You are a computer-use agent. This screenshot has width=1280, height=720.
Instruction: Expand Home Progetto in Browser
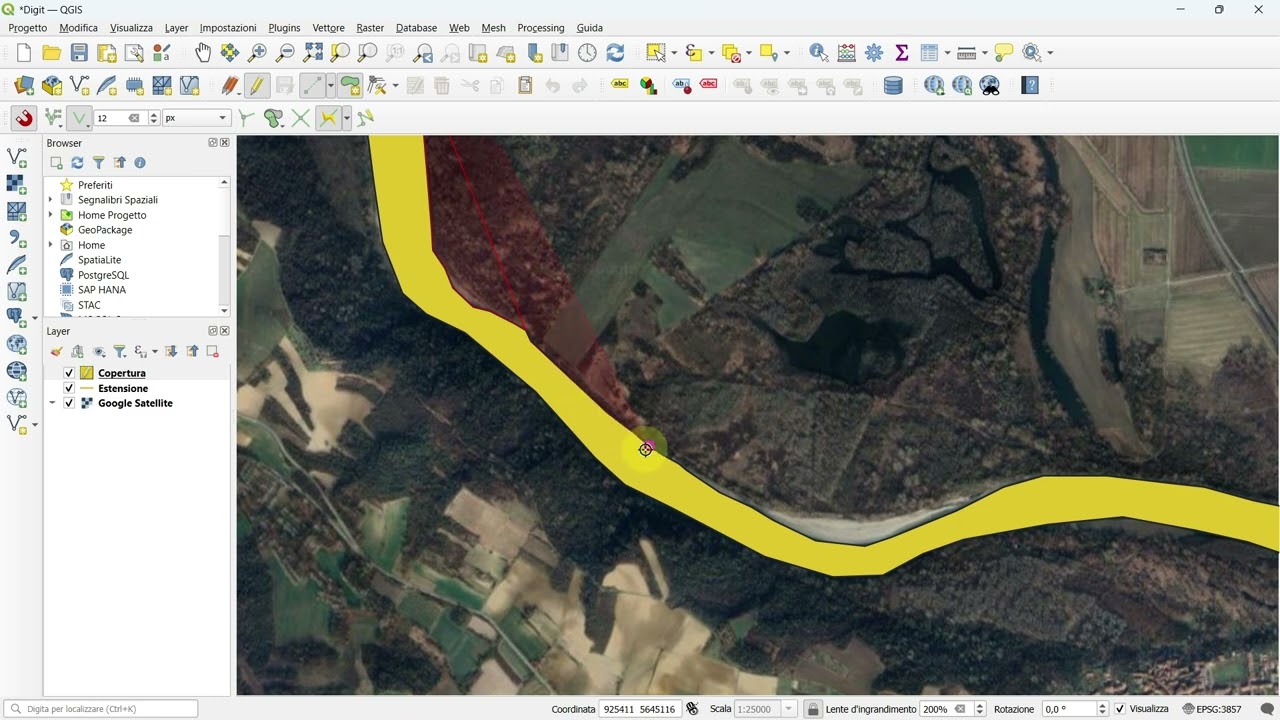click(51, 215)
